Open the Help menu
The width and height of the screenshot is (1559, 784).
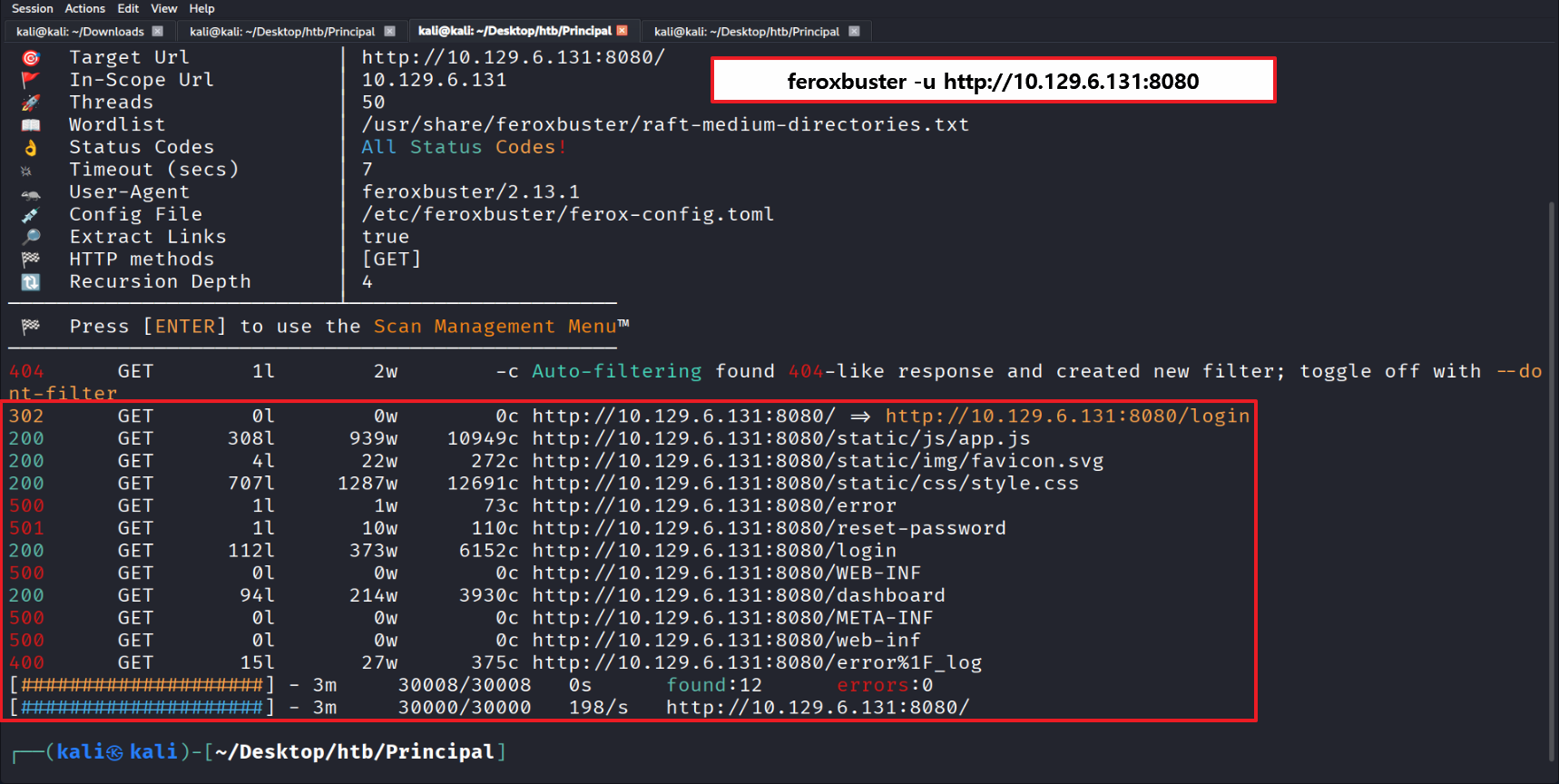click(x=201, y=8)
